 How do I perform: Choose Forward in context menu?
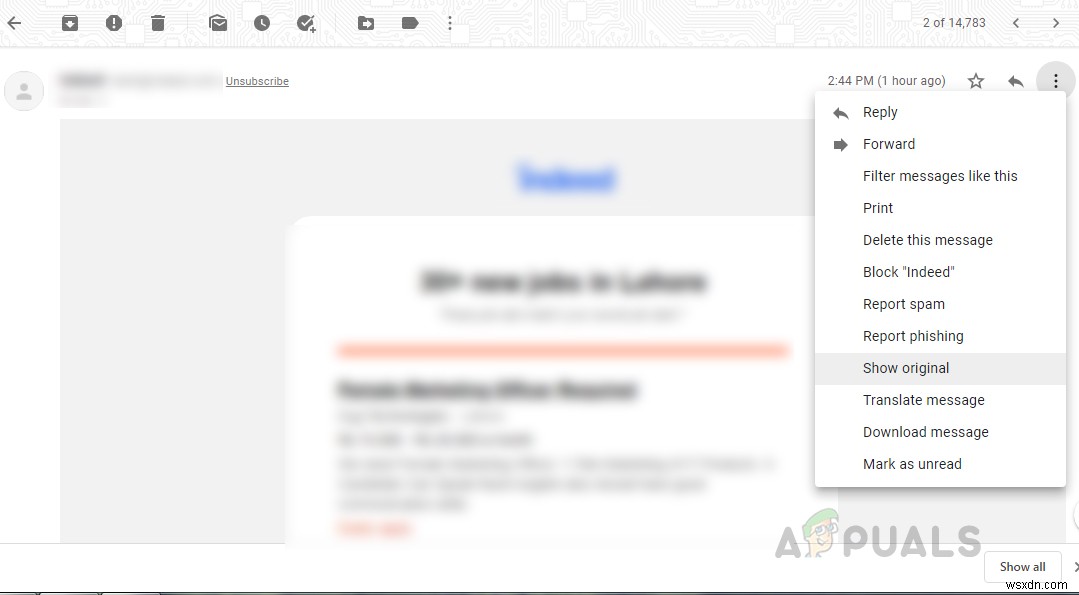click(940, 144)
